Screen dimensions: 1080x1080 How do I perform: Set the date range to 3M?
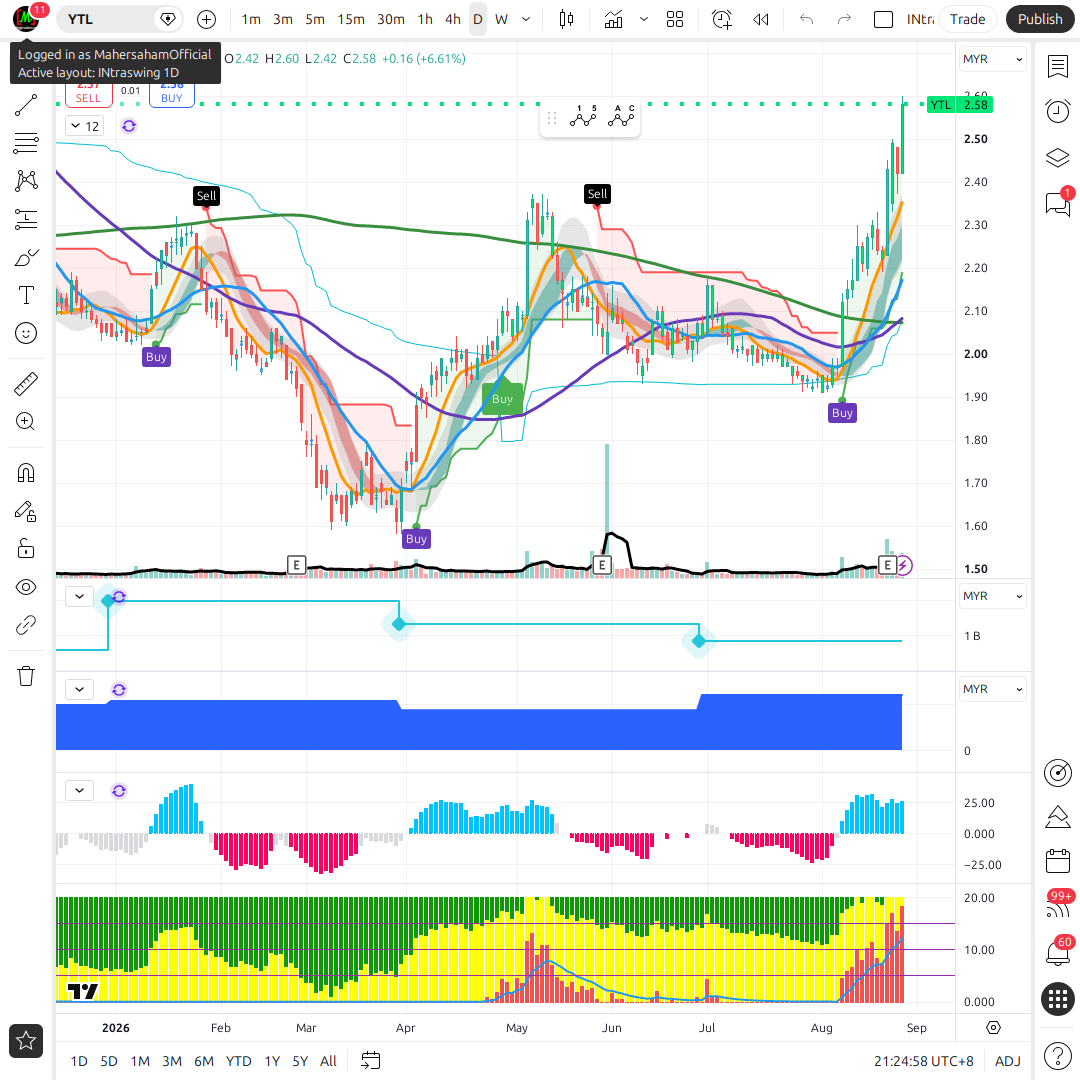pyautogui.click(x=172, y=1061)
